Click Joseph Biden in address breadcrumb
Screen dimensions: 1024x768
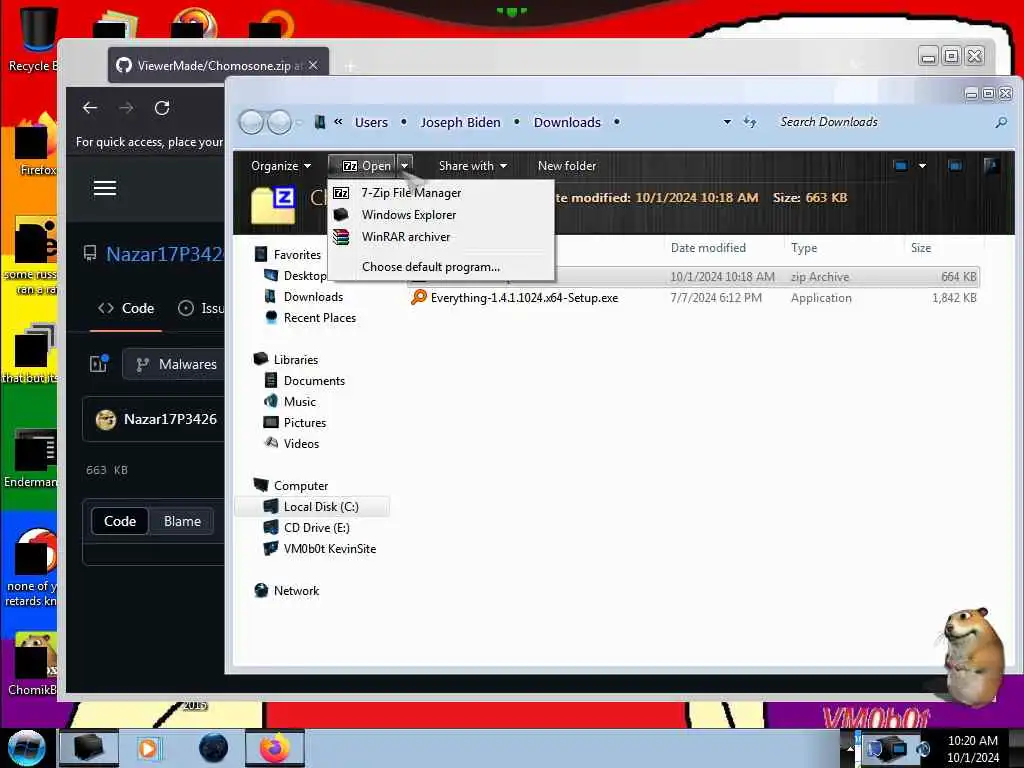[x=460, y=122]
